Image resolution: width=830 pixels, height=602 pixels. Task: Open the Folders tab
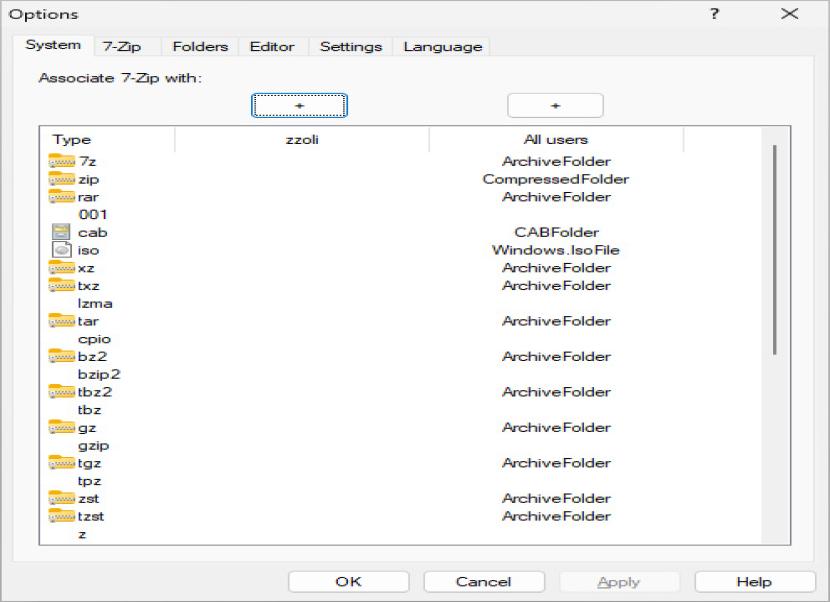200,46
